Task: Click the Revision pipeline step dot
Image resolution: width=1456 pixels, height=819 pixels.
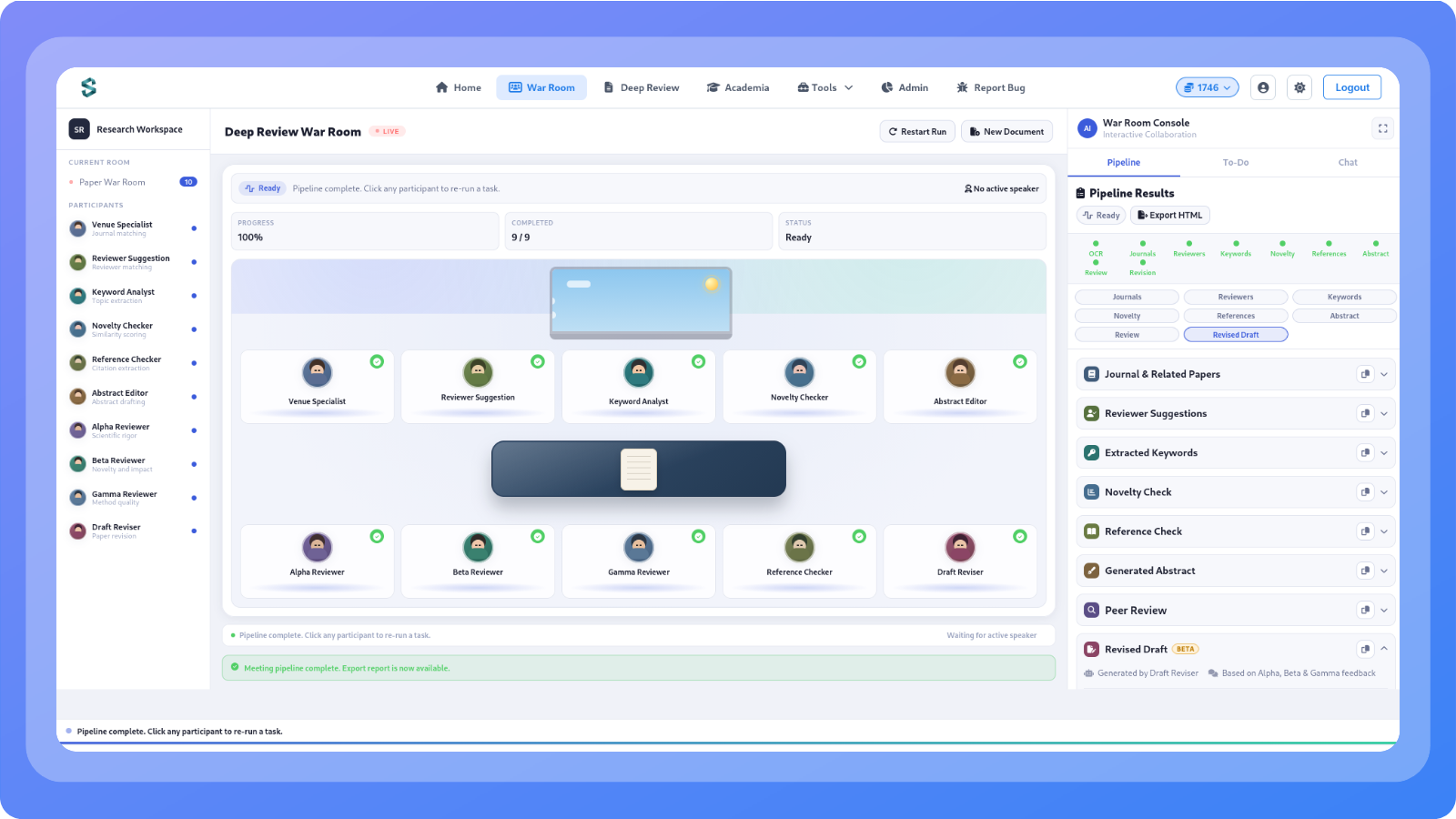Action: pos(1143,262)
